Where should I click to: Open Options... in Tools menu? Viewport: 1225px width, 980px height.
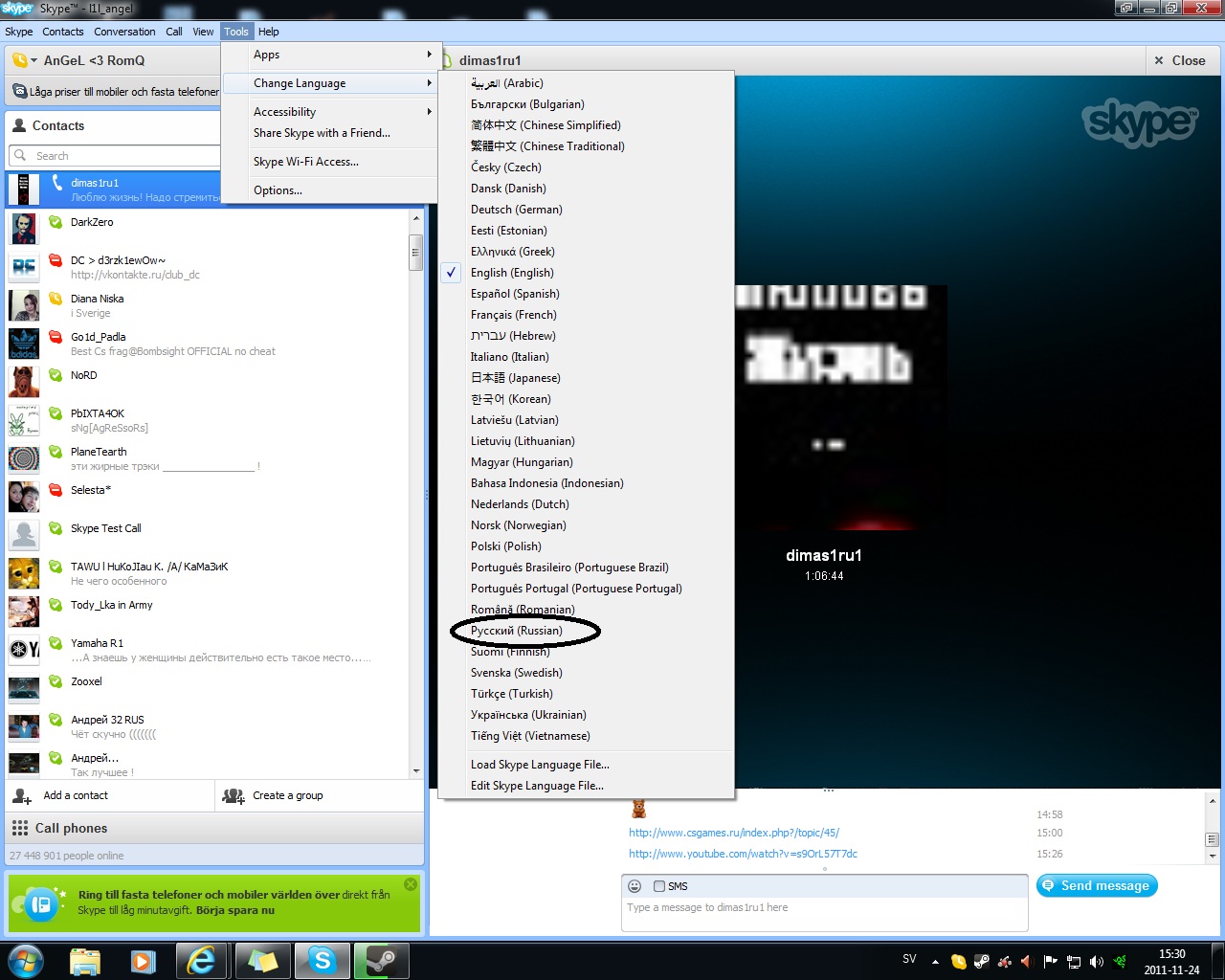pyautogui.click(x=278, y=190)
